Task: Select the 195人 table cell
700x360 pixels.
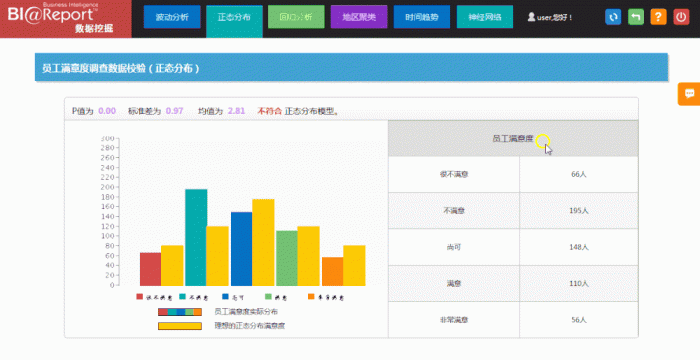Action: (x=579, y=211)
